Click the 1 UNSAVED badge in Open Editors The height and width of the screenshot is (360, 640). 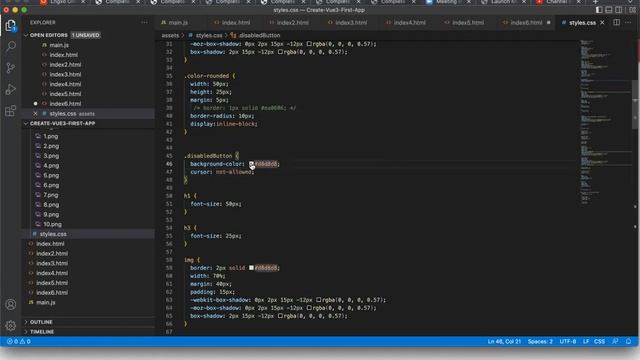click(86, 35)
